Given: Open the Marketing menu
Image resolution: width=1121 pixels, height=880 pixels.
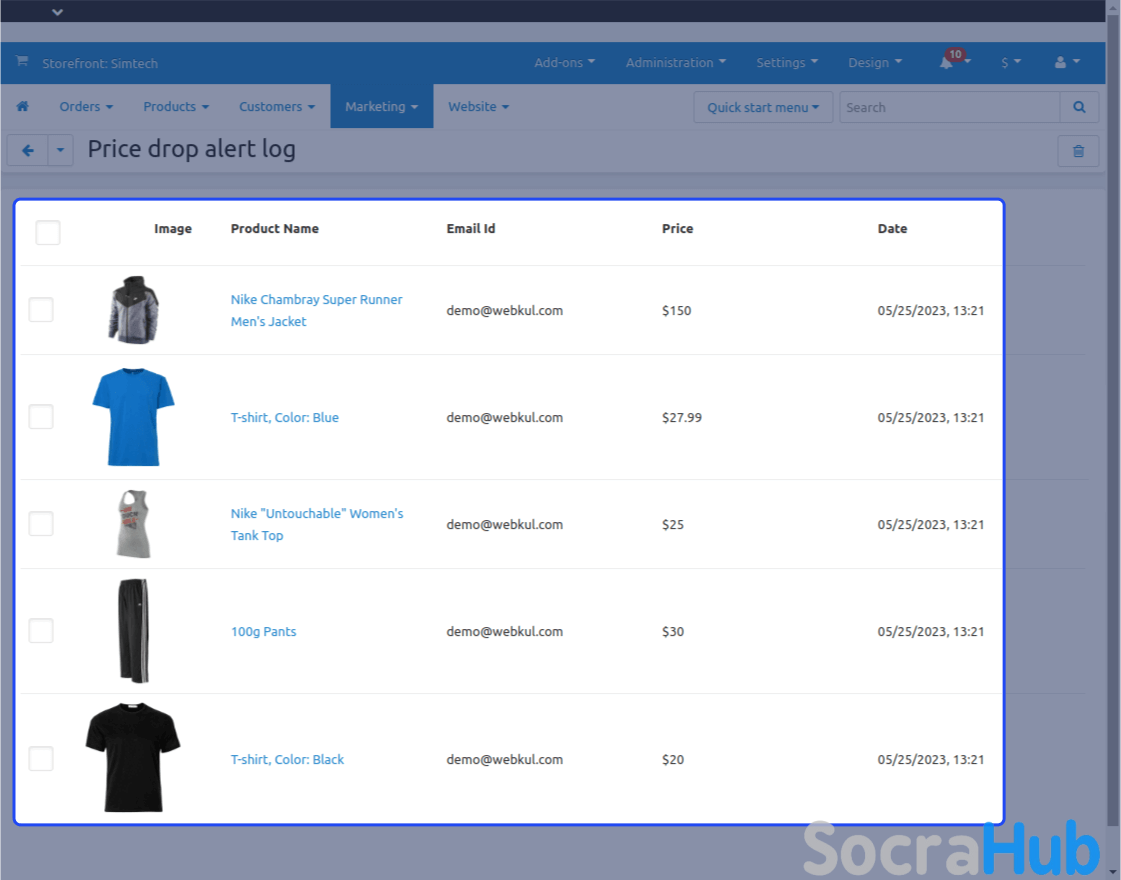Looking at the screenshot, I should pyautogui.click(x=381, y=107).
